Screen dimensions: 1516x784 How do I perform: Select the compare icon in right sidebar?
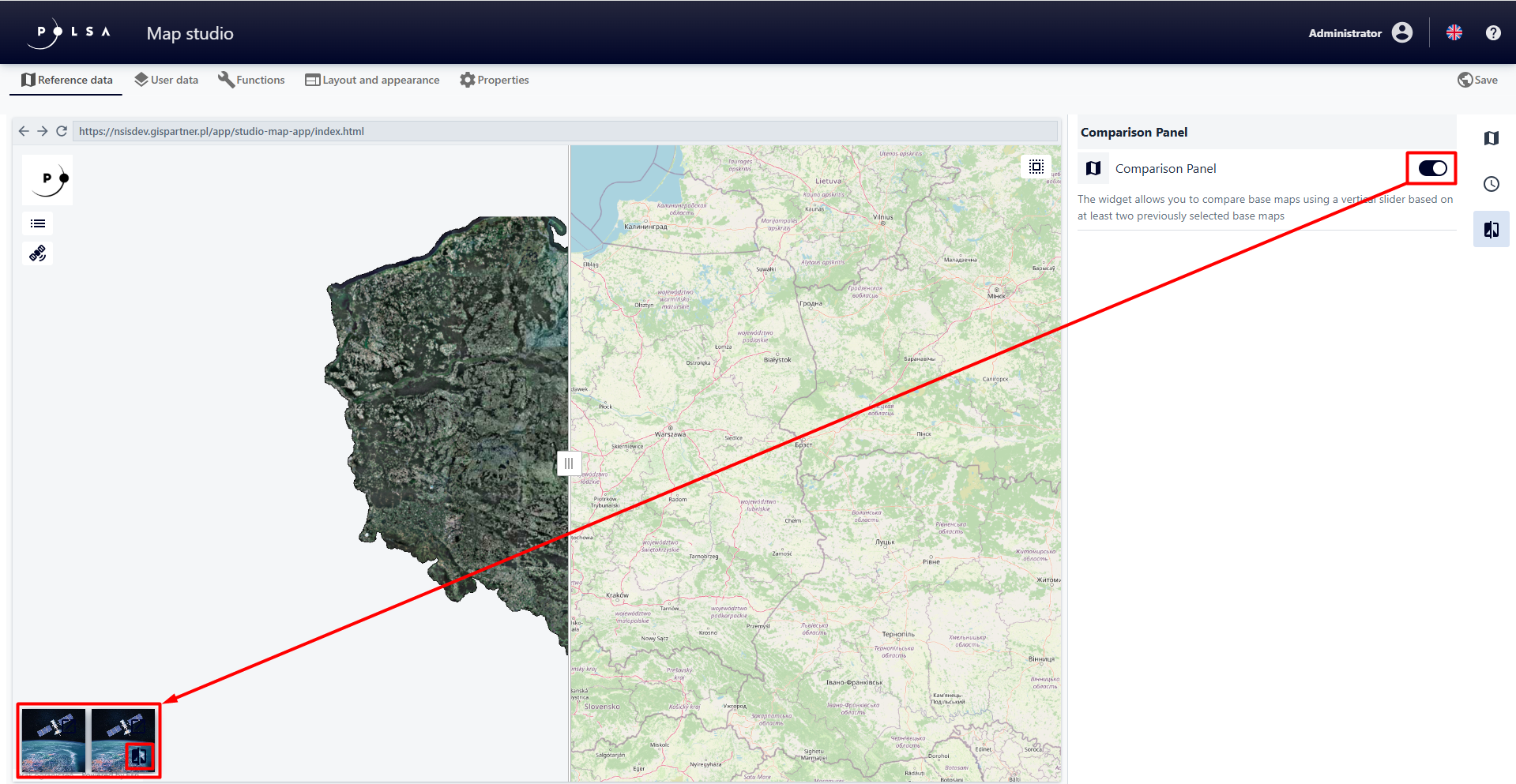1491,230
